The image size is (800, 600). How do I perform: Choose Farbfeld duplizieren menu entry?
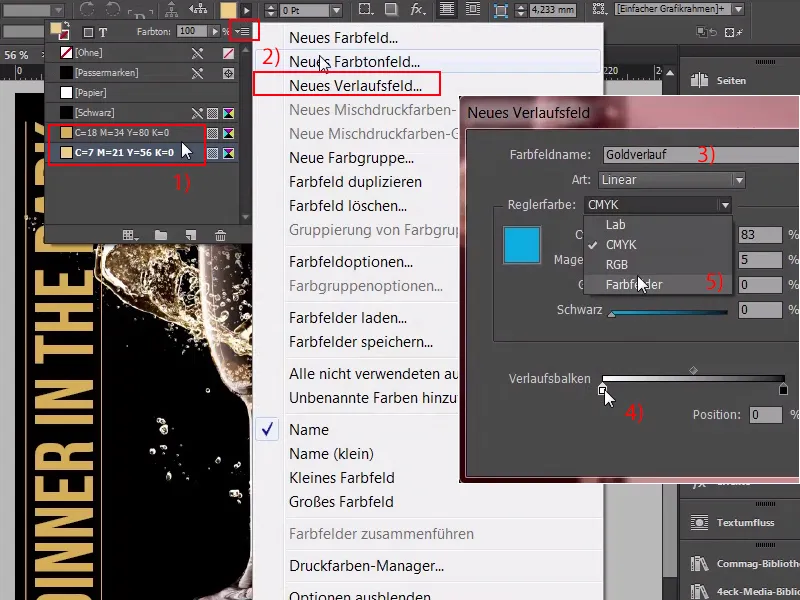click(357, 182)
